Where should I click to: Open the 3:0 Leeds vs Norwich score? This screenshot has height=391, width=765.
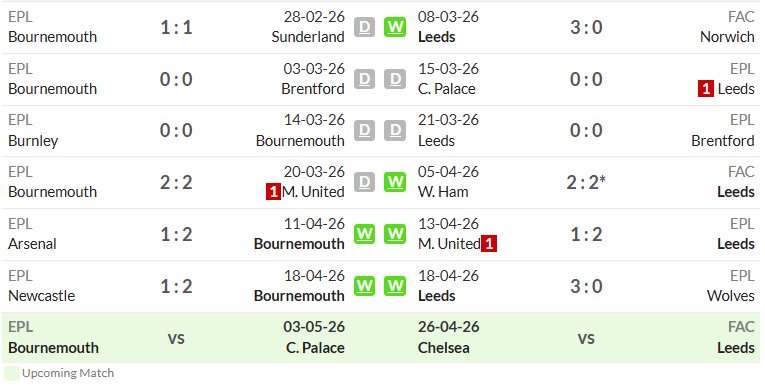[586, 27]
